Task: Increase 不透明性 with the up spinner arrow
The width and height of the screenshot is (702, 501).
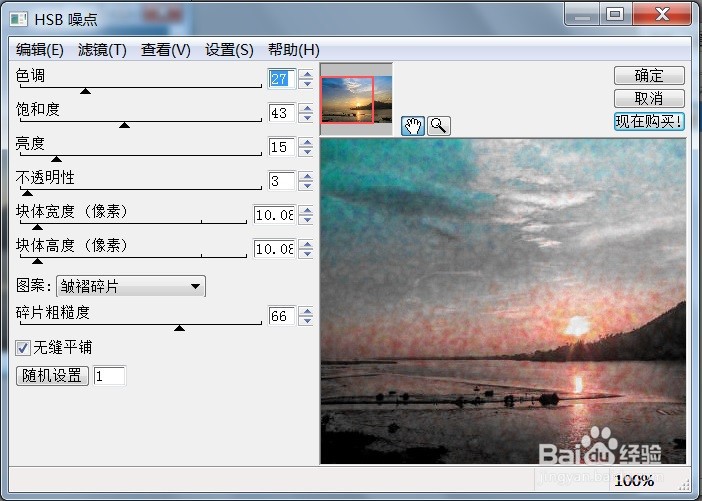Action: (x=307, y=176)
